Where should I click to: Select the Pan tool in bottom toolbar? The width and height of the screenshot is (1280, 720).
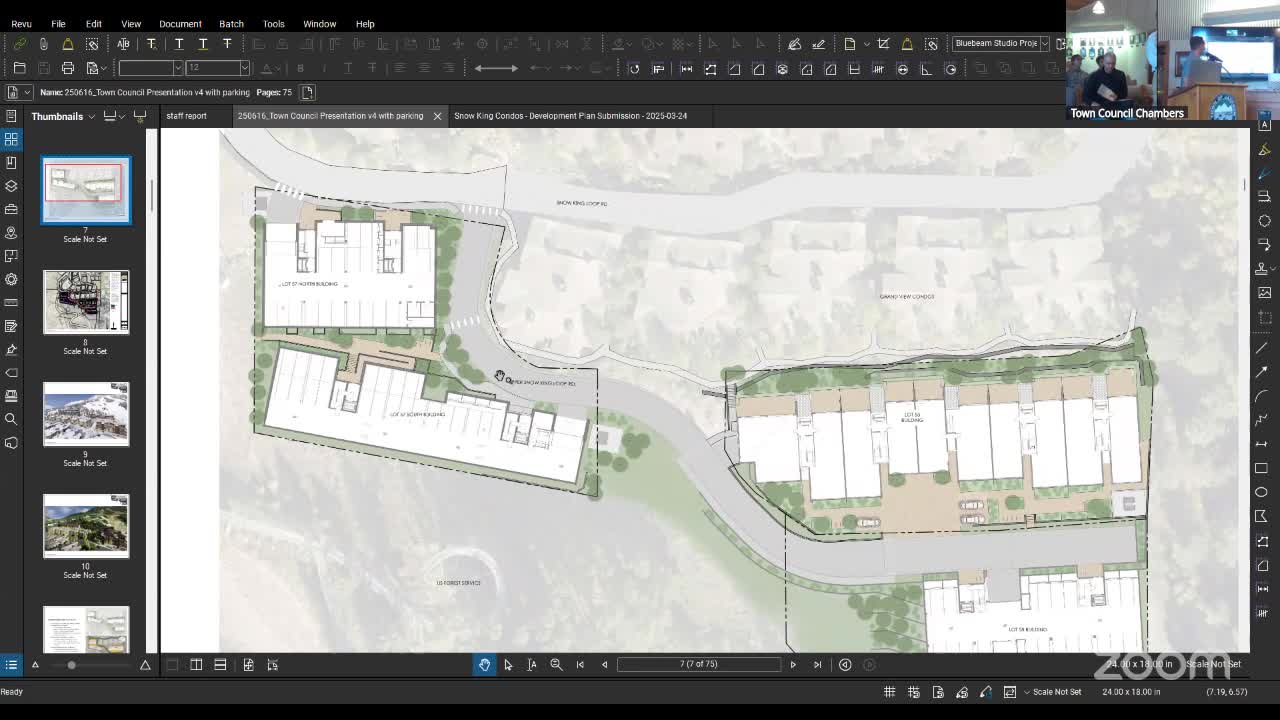pos(485,664)
